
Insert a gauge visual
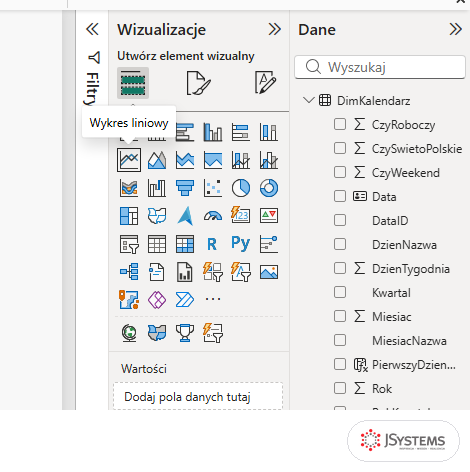tap(213, 216)
